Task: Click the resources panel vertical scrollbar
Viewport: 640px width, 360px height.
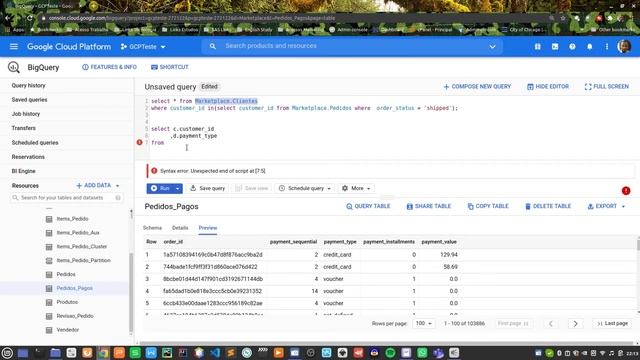Action: tap(131, 292)
